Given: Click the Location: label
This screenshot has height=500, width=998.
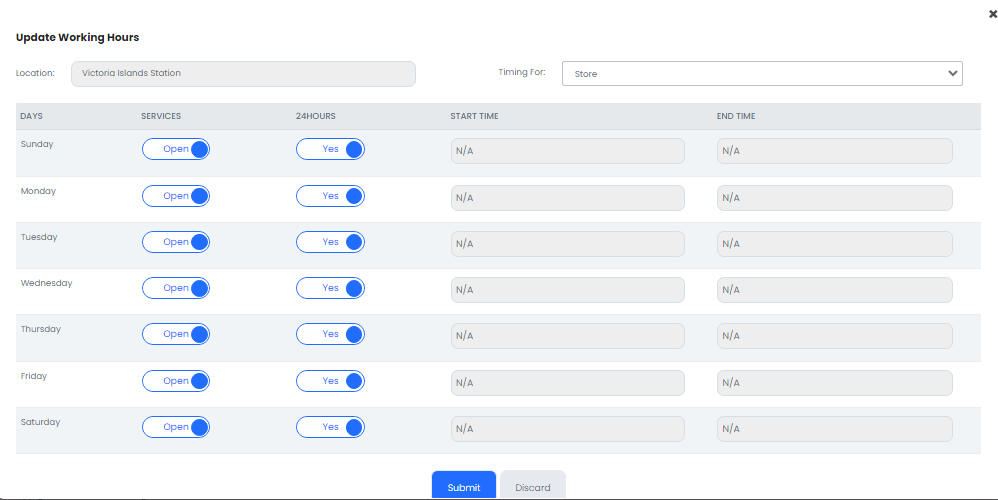Looking at the screenshot, I should point(35,73).
